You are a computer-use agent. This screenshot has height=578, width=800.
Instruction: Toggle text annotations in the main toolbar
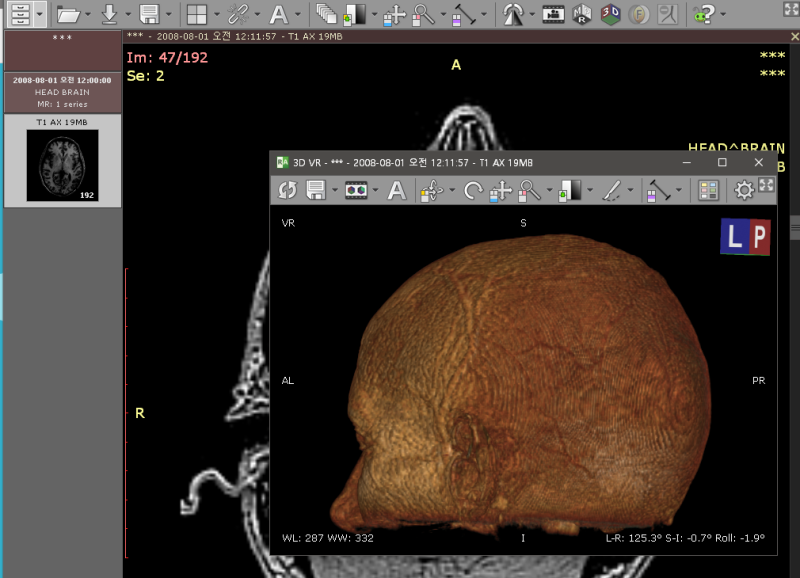(279, 14)
